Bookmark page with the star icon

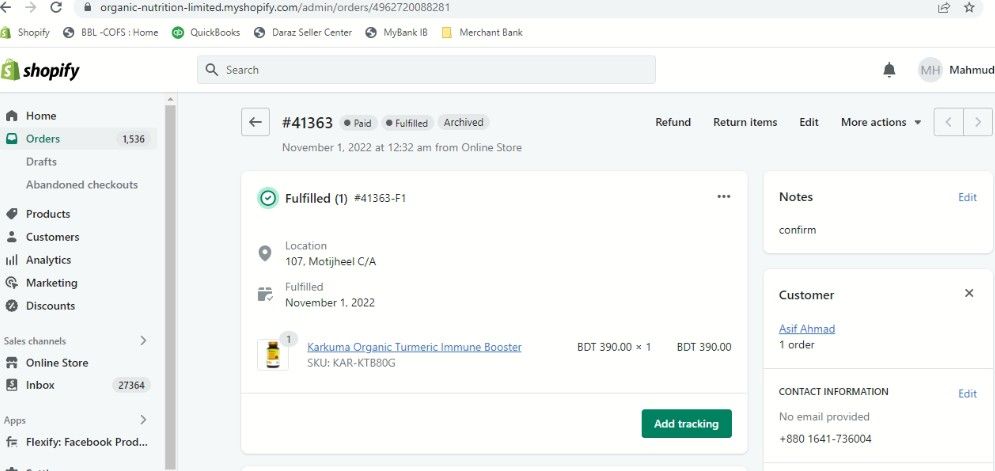tap(969, 8)
